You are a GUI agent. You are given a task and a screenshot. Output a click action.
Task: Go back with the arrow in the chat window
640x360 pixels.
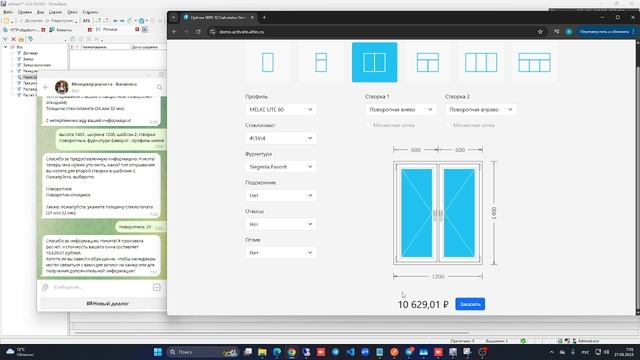click(46, 87)
